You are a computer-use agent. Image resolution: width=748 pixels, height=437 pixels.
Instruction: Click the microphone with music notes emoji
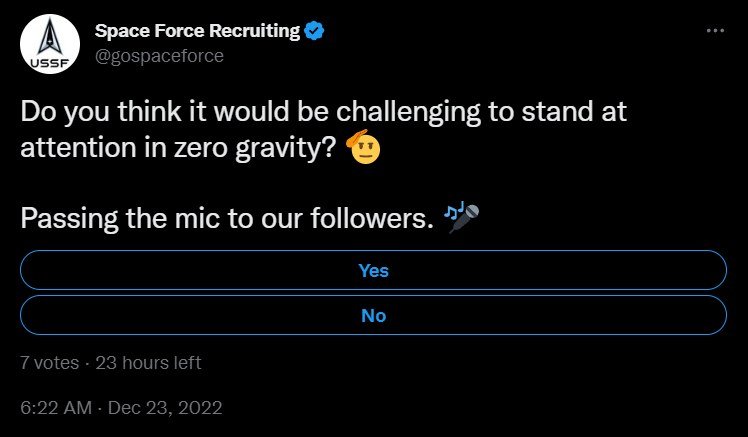[x=461, y=218]
